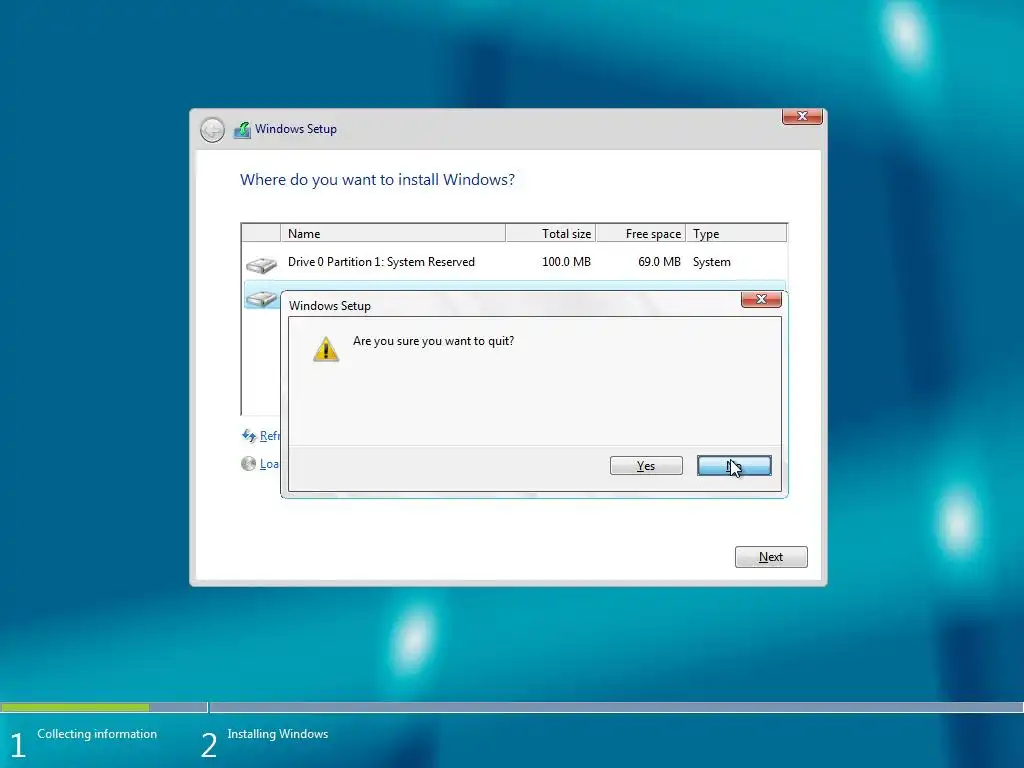The image size is (1024, 768).
Task: Sort by Type column header
Action: click(736, 233)
